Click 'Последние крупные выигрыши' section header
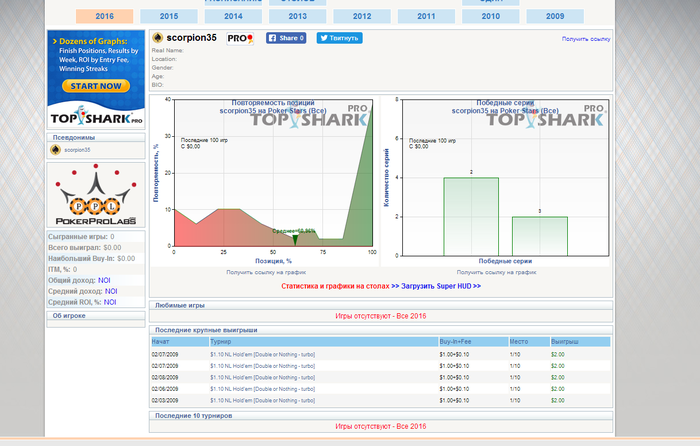Screen dimensions: 700x446 [x=381, y=330]
